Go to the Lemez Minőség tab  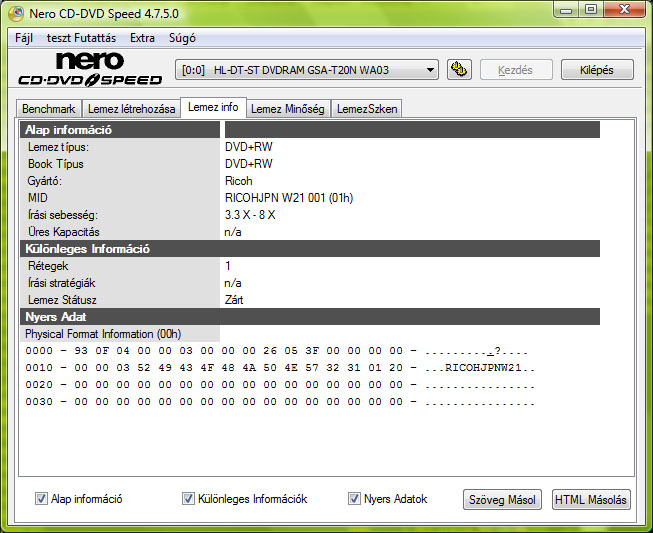[x=288, y=109]
